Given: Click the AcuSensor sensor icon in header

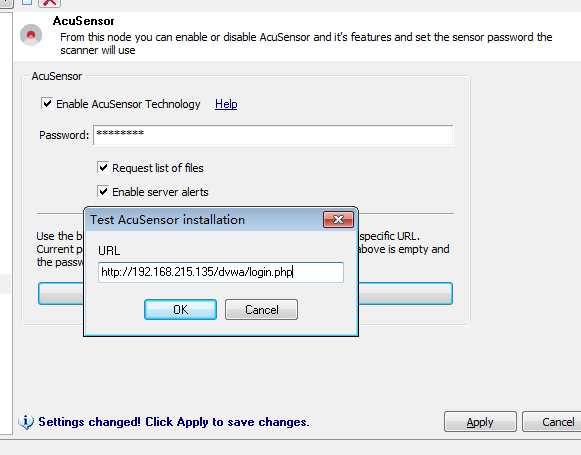Looking at the screenshot, I should tap(31, 35).
